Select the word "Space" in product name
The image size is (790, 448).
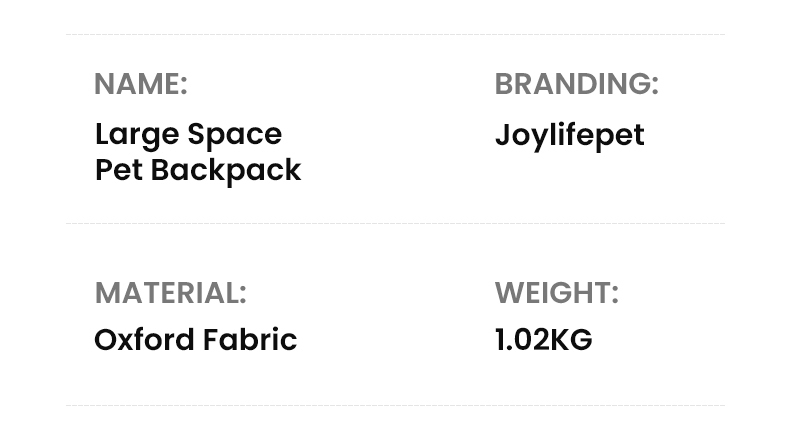click(235, 134)
